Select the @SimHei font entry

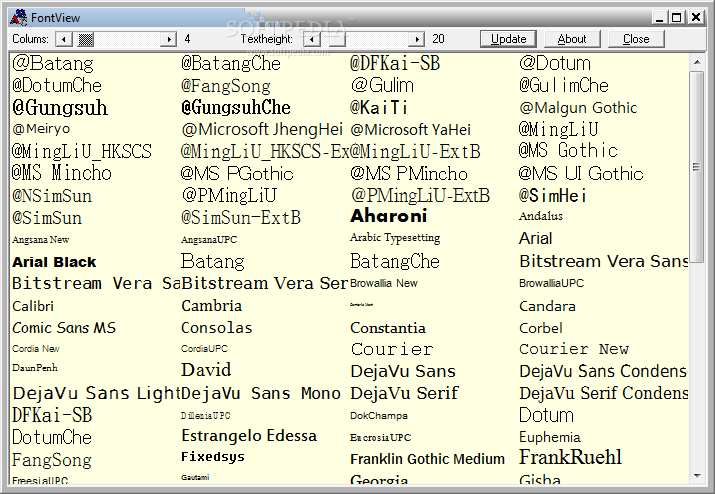[x=553, y=196]
